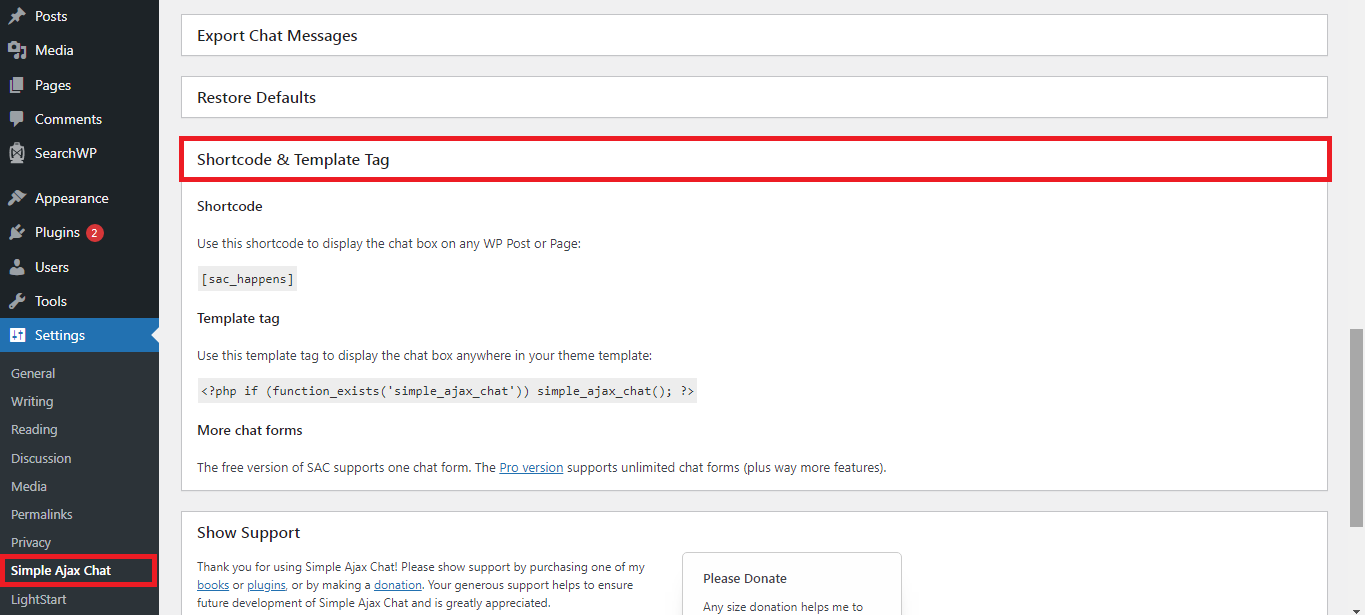Go to Writing settings
Image resolution: width=1365 pixels, height=615 pixels.
click(32, 401)
